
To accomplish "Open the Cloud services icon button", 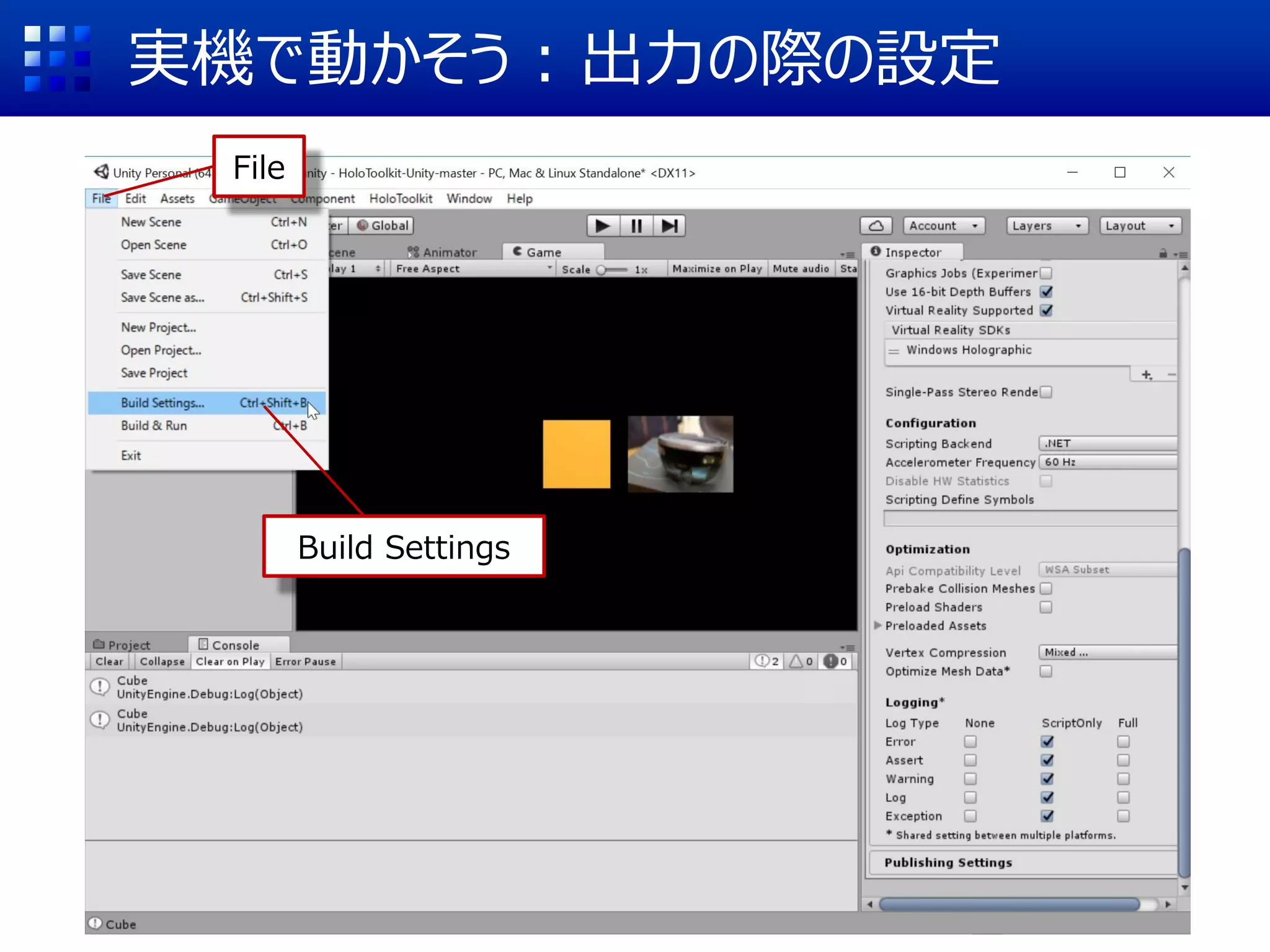I will click(876, 226).
